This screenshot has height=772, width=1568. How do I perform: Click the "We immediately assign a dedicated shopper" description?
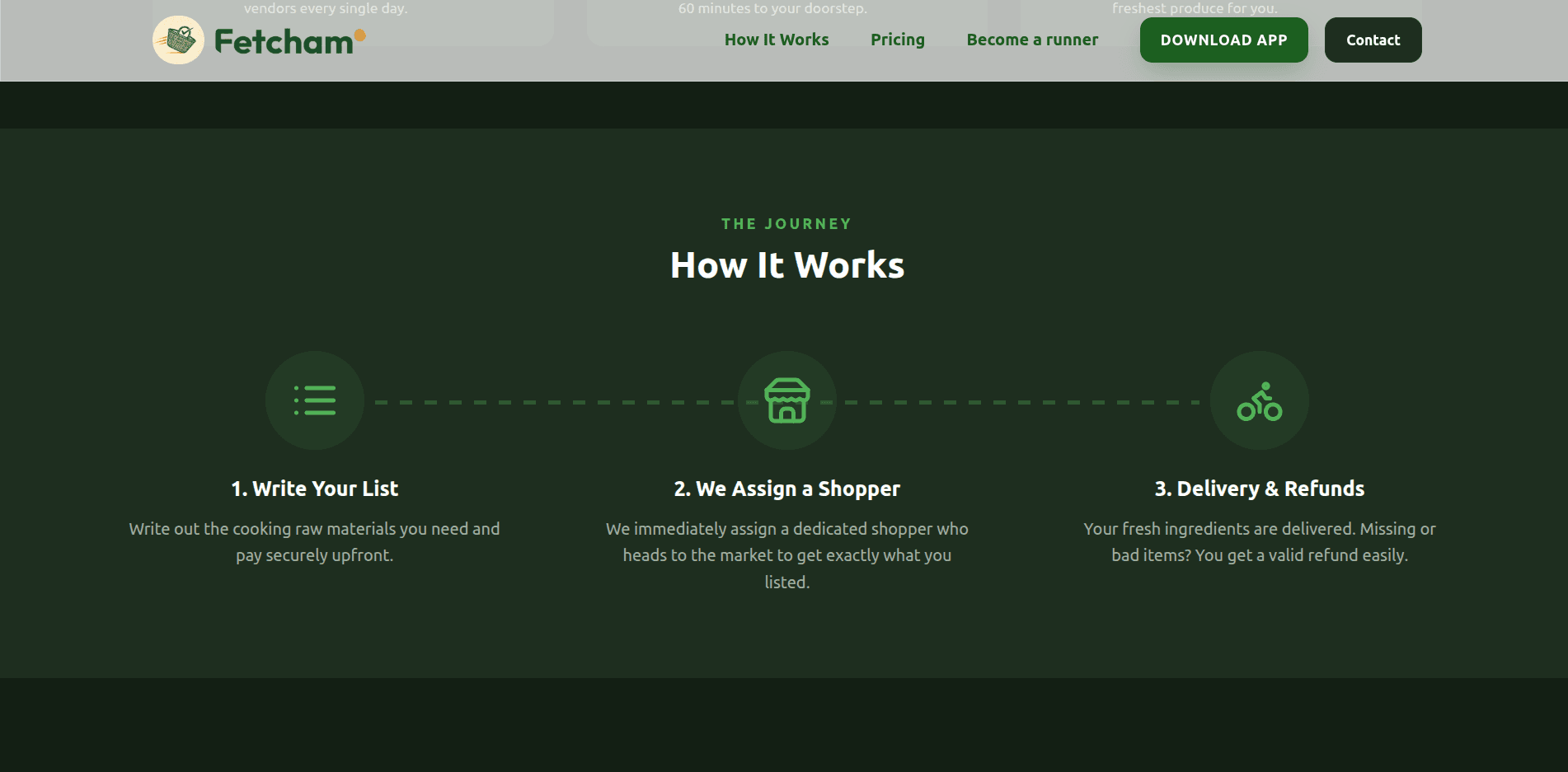pos(787,555)
